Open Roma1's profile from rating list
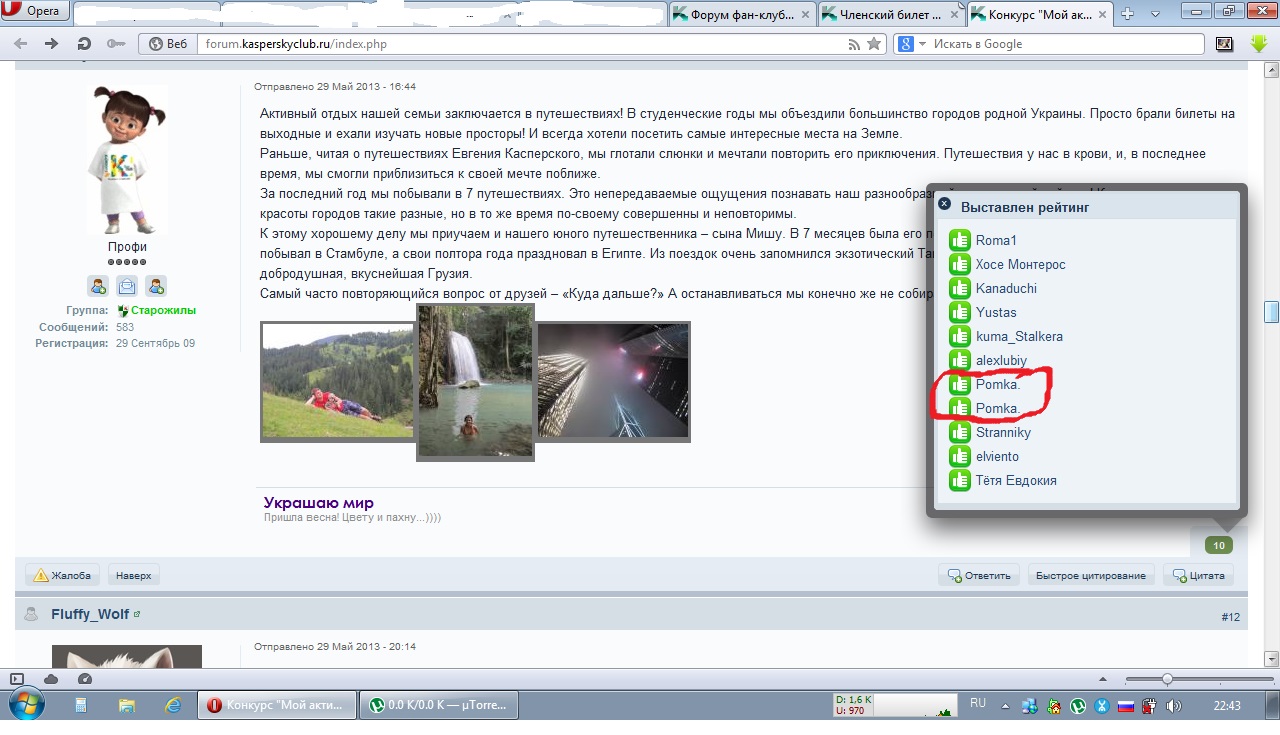This screenshot has height=735, width=1280. pyautogui.click(x=996, y=240)
